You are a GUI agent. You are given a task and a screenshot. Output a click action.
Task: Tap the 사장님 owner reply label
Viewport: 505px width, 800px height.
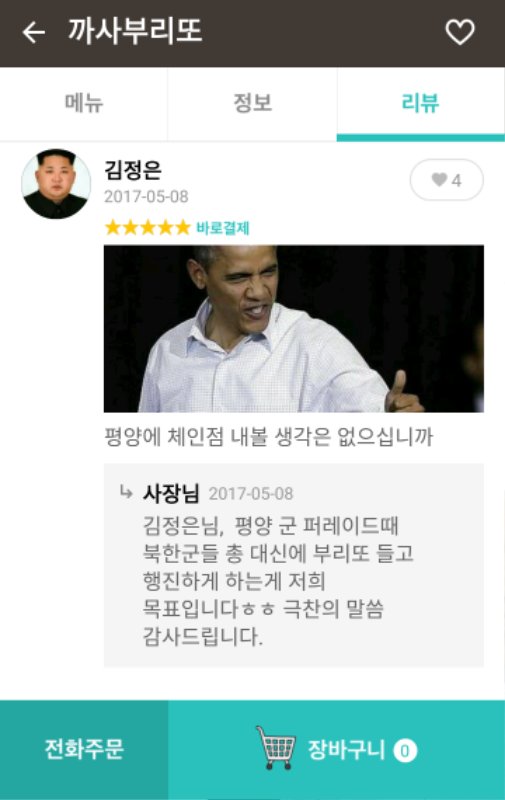coord(171,493)
